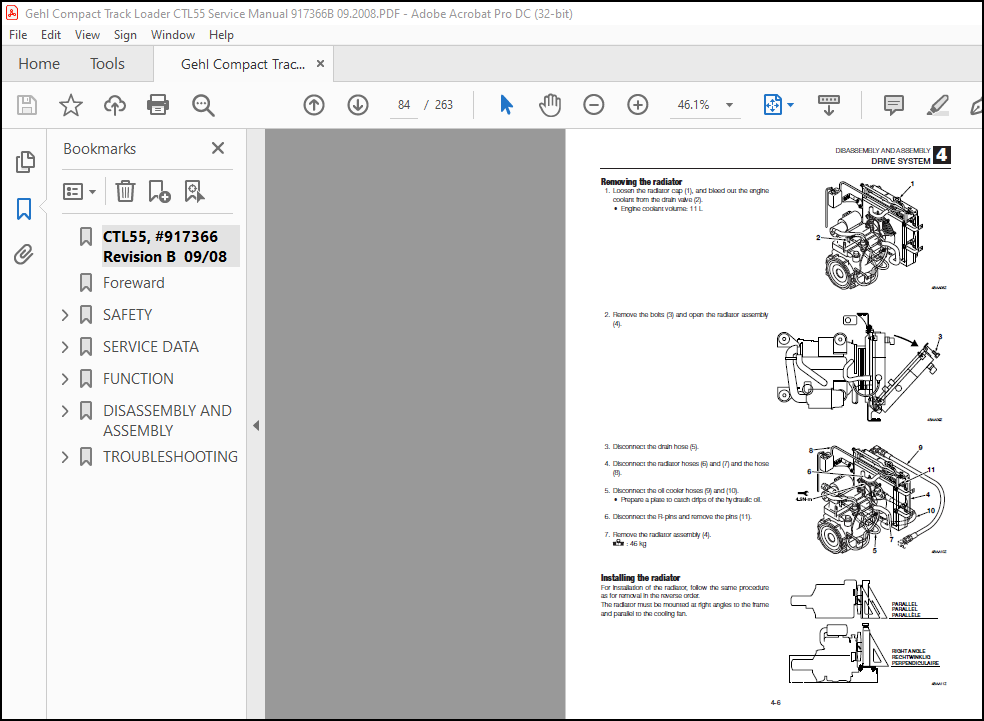Click the page number field showing 84
The height and width of the screenshot is (721, 984).
click(x=404, y=105)
